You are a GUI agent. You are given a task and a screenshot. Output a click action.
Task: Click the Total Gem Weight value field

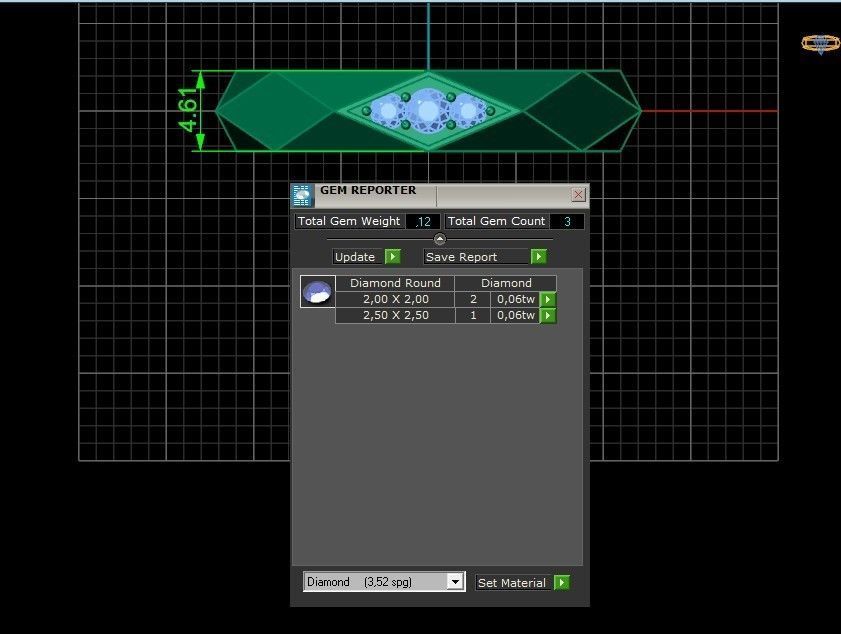point(424,221)
